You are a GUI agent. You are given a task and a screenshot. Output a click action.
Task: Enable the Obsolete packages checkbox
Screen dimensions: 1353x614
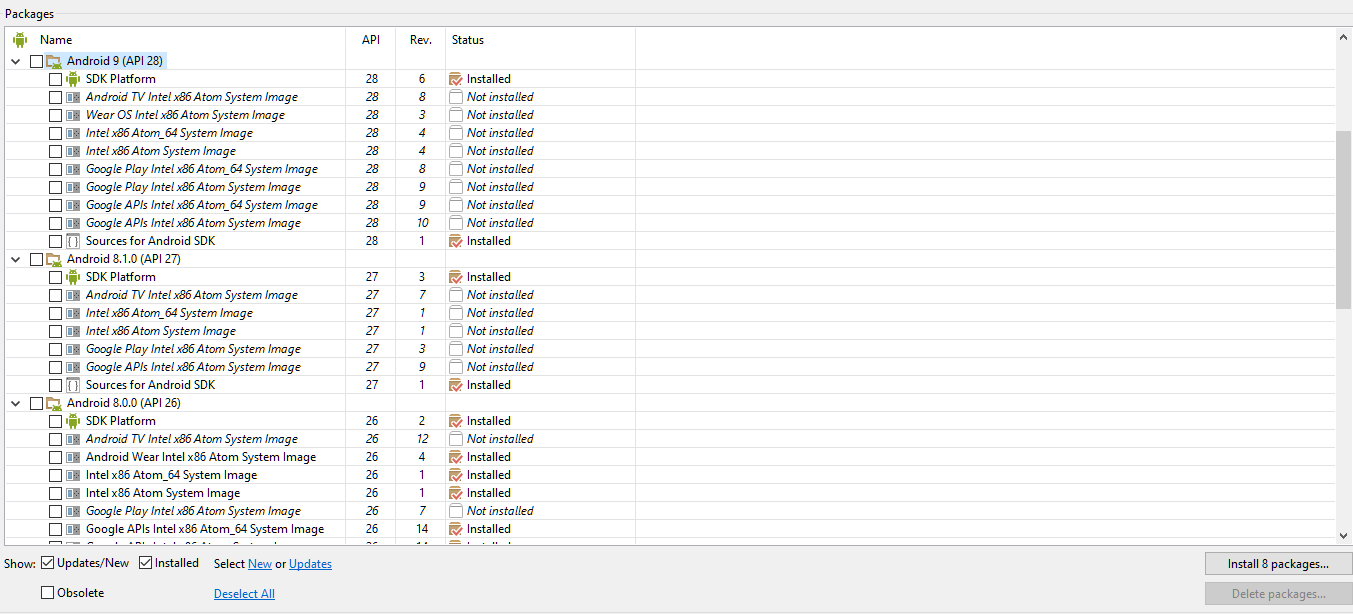[47, 593]
